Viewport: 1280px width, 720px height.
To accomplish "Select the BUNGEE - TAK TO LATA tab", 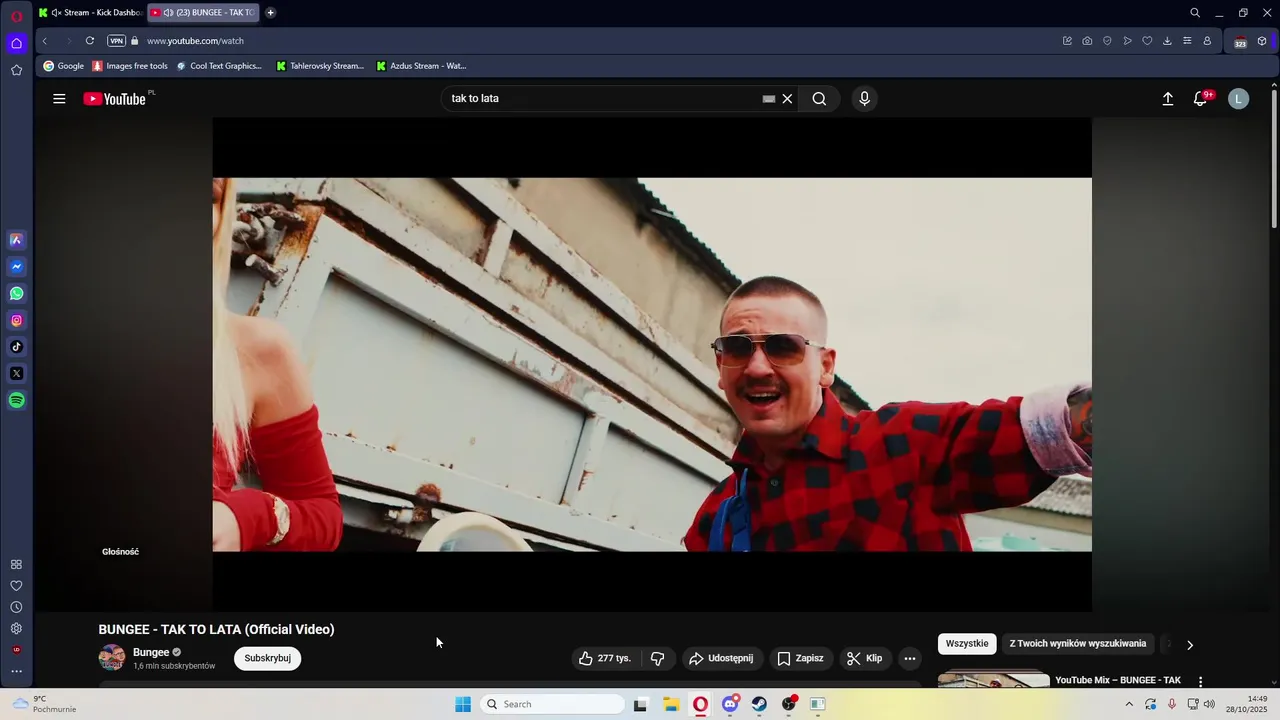I will pos(203,13).
